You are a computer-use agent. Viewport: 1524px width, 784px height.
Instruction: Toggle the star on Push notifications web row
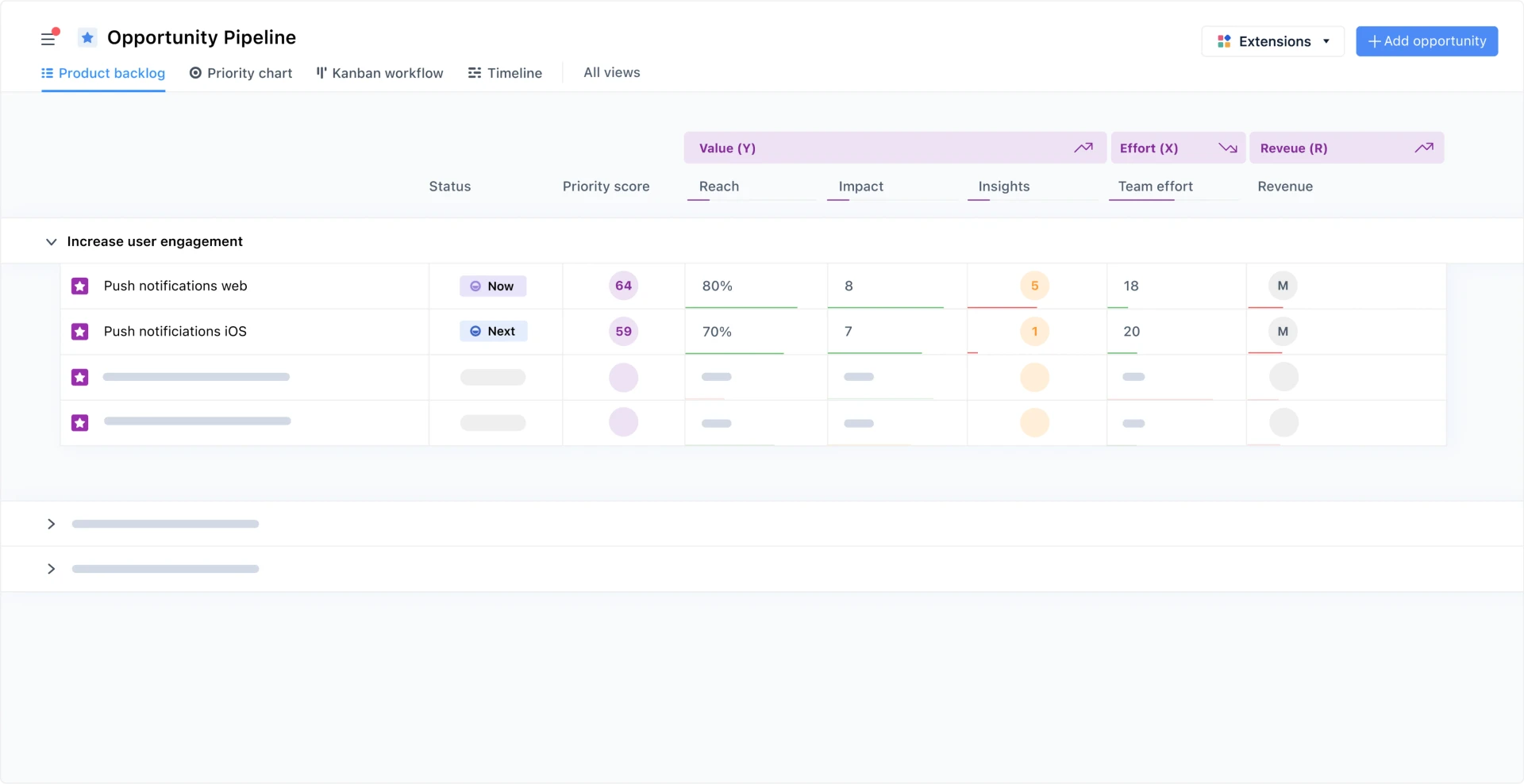pos(79,286)
